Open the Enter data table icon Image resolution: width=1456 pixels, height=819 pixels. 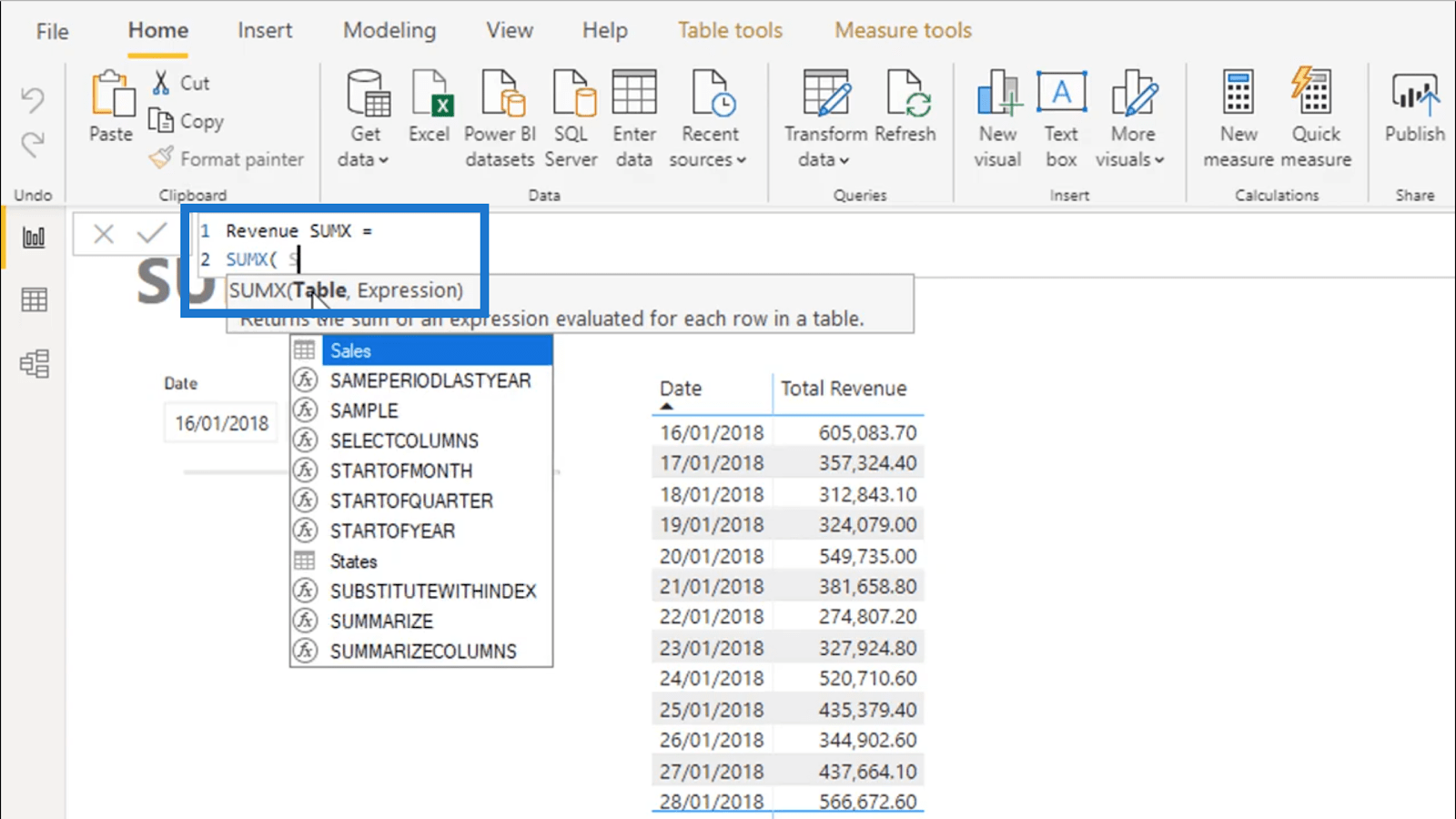(634, 92)
